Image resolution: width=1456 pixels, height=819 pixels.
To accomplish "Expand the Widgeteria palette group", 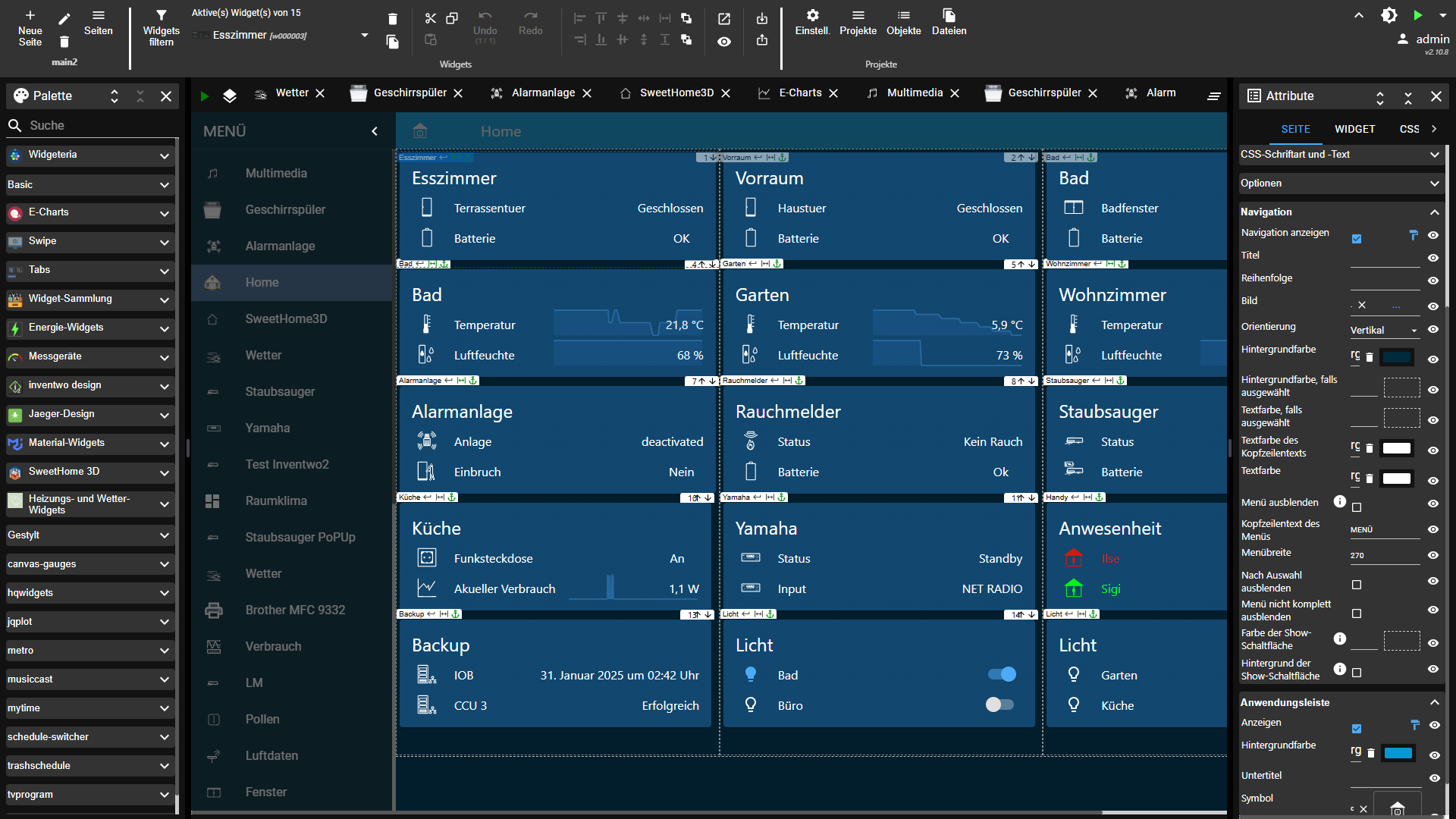I will [91, 155].
